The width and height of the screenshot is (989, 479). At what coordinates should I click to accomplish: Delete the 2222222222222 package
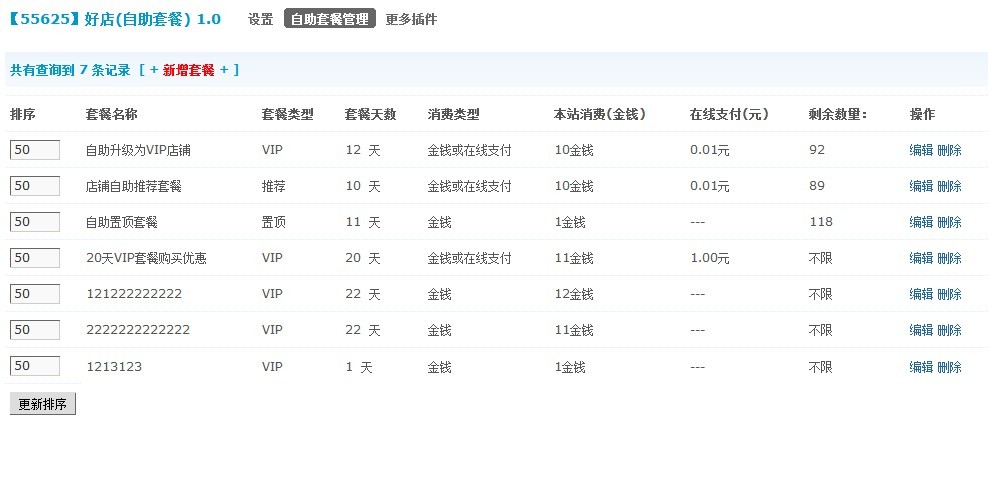point(949,330)
